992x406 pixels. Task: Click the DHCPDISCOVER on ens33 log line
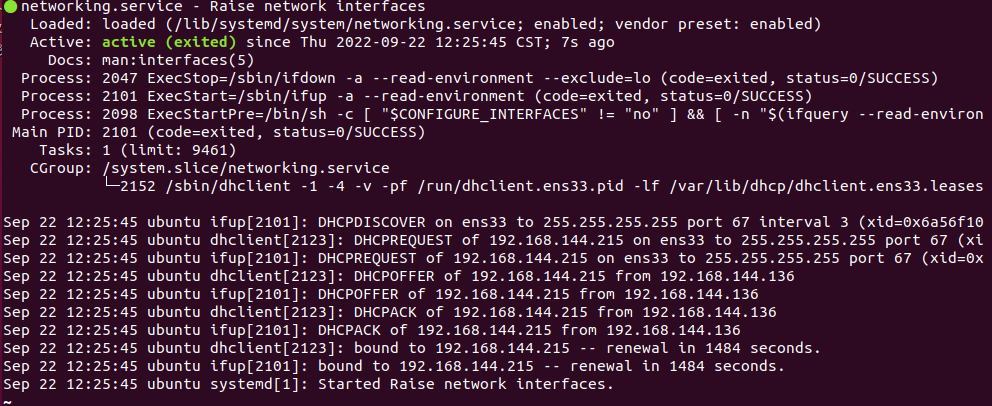click(x=493, y=223)
